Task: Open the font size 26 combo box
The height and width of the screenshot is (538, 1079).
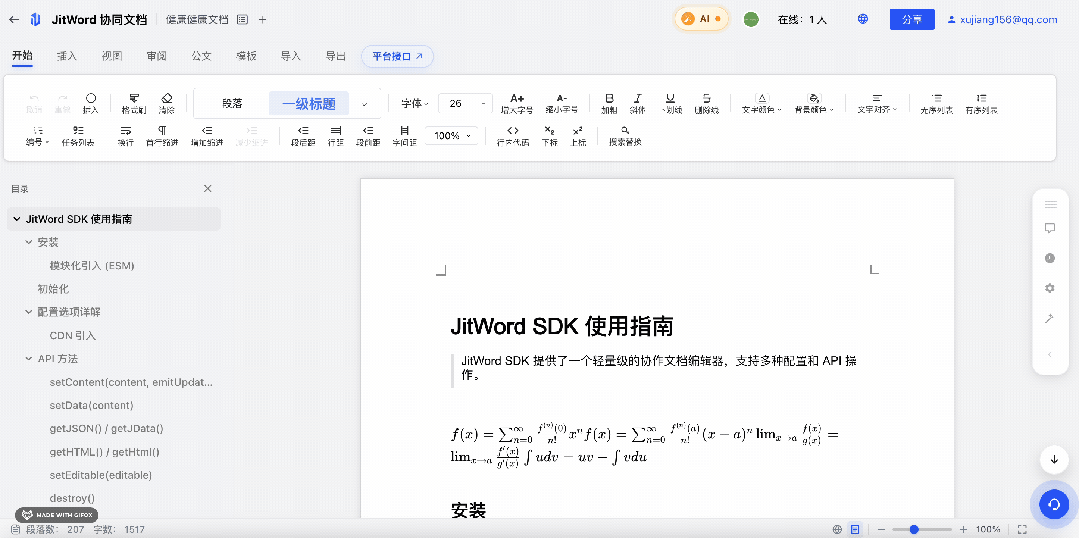Action: click(465, 104)
